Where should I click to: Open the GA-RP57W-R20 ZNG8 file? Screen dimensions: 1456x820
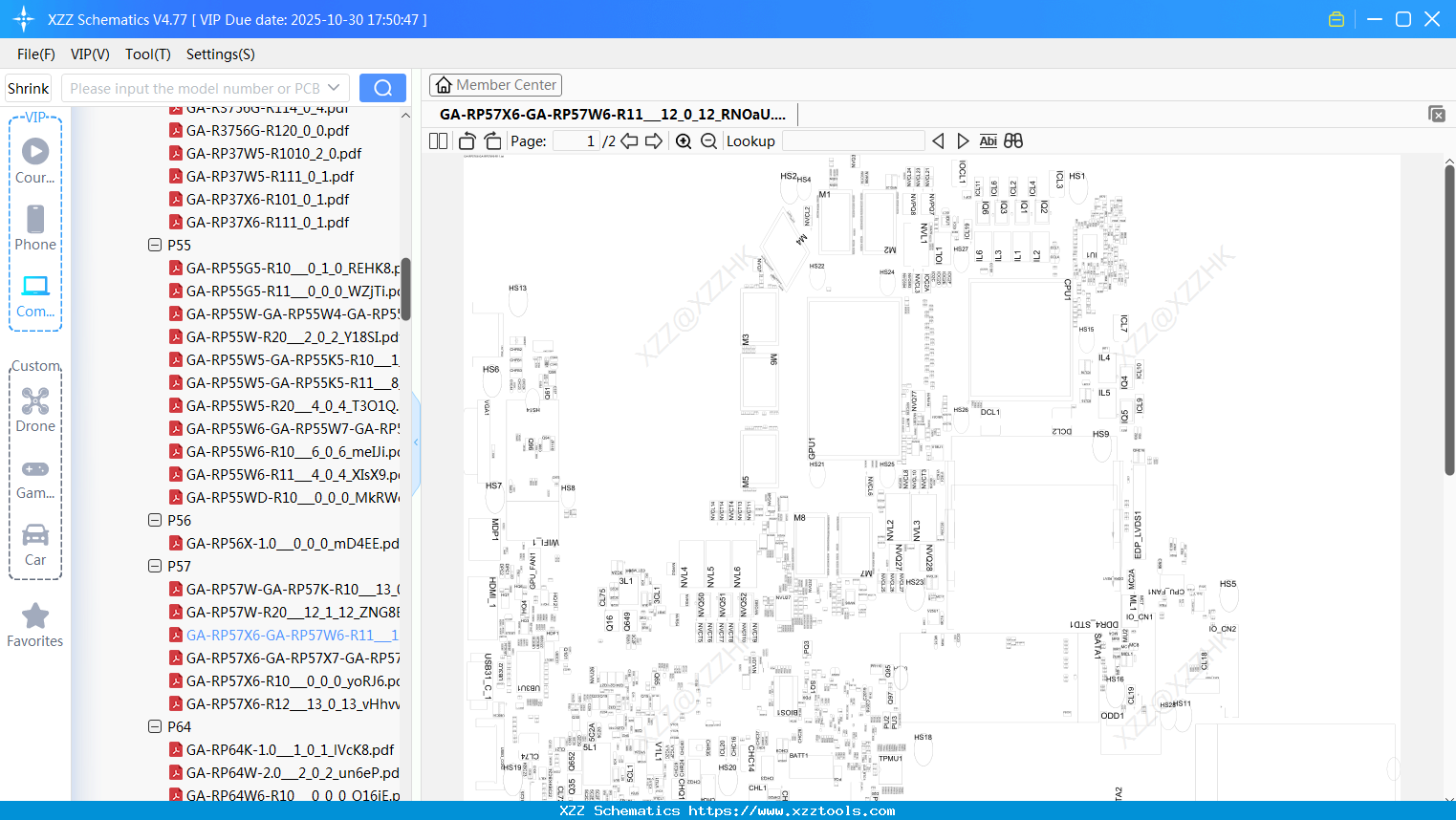(293, 612)
